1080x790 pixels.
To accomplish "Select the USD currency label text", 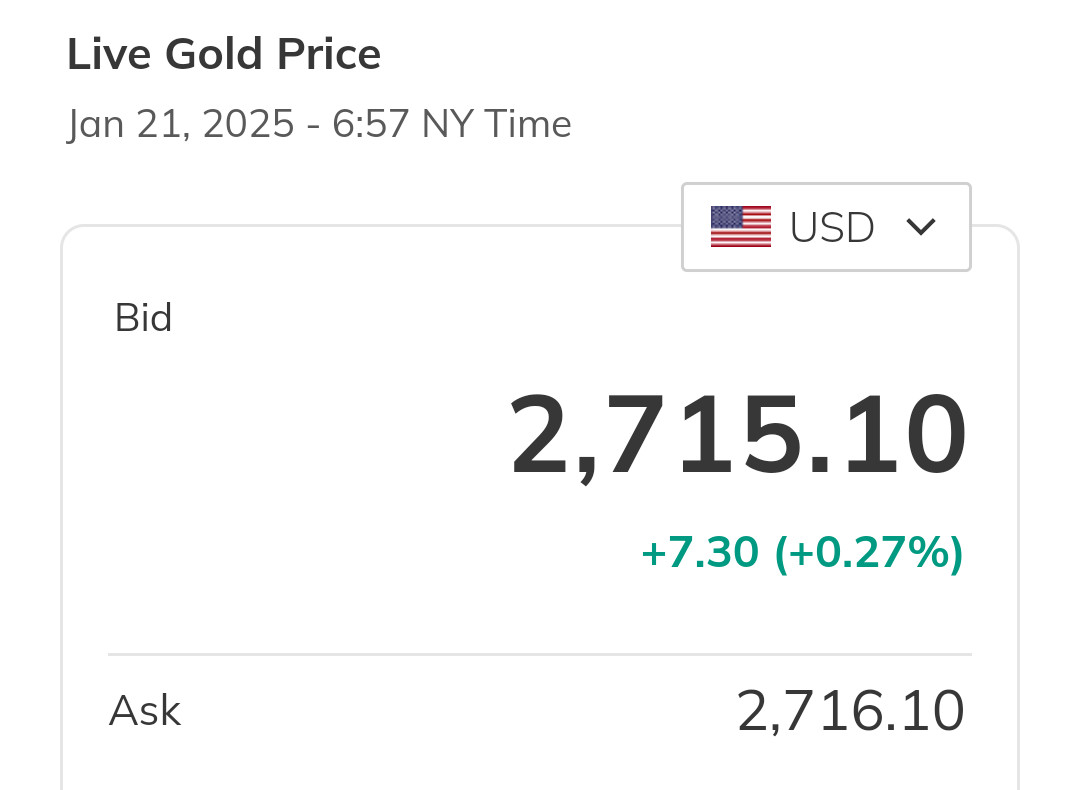I will point(832,228).
